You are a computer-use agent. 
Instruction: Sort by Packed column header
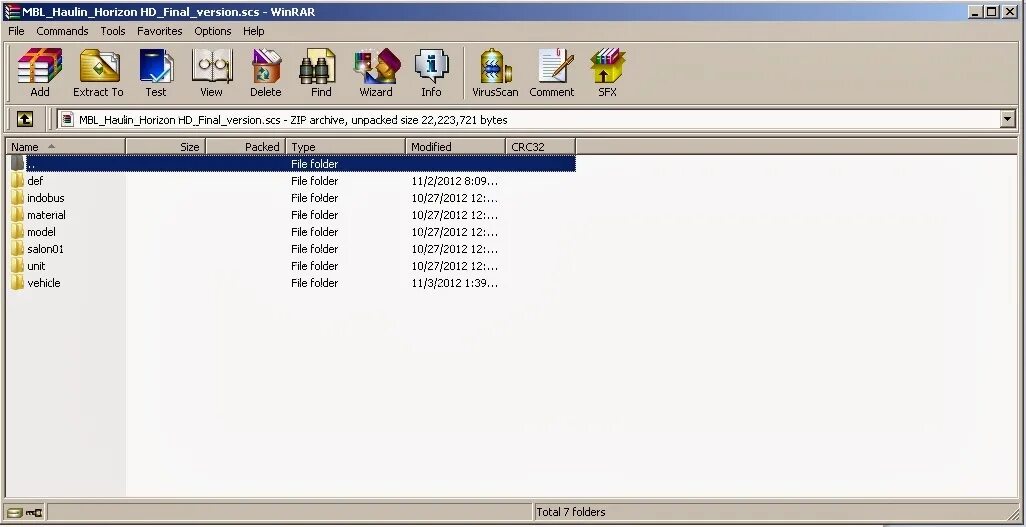pyautogui.click(x=246, y=147)
